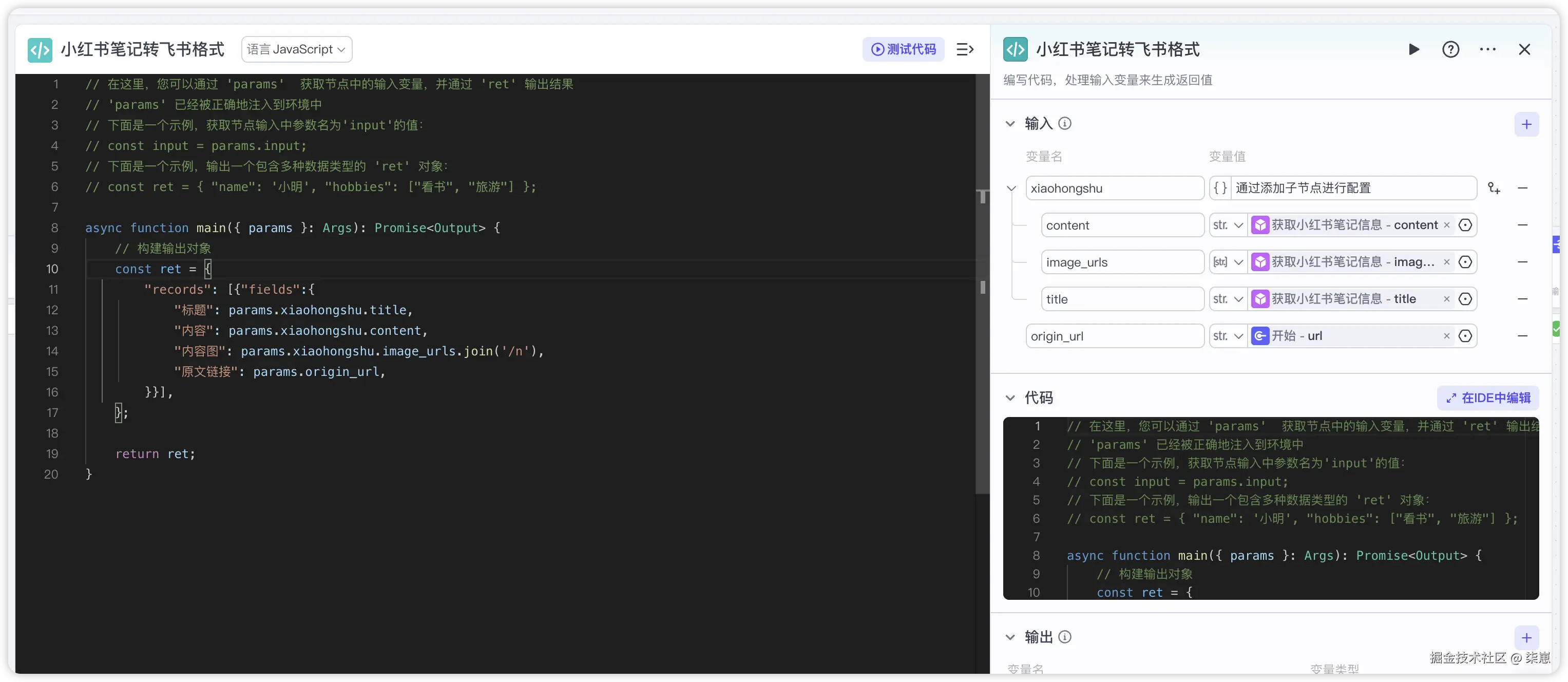
Task: Add new input variable plus button
Action: [x=1526, y=125]
